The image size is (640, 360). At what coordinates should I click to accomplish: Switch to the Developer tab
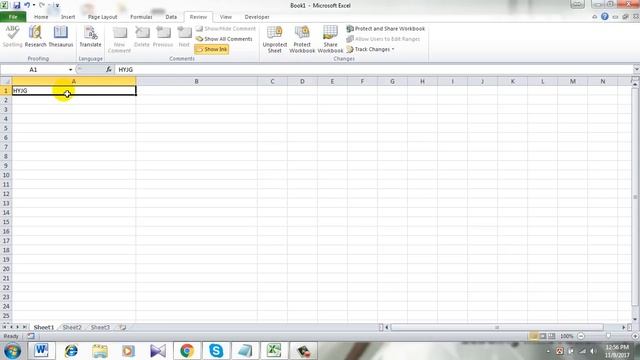(257, 17)
